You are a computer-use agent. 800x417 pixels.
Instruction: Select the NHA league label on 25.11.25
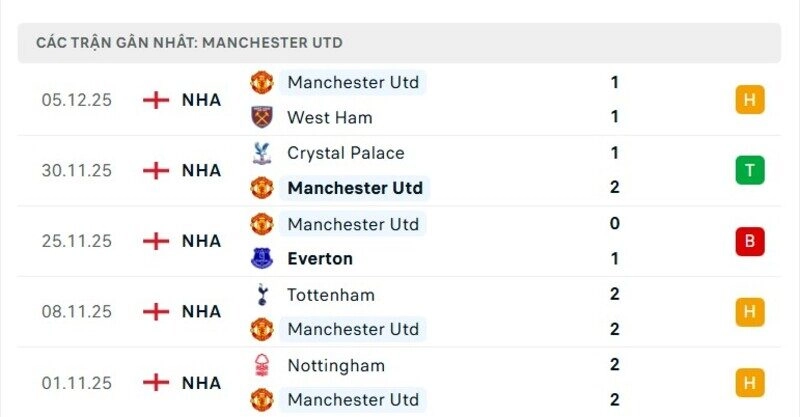click(201, 241)
